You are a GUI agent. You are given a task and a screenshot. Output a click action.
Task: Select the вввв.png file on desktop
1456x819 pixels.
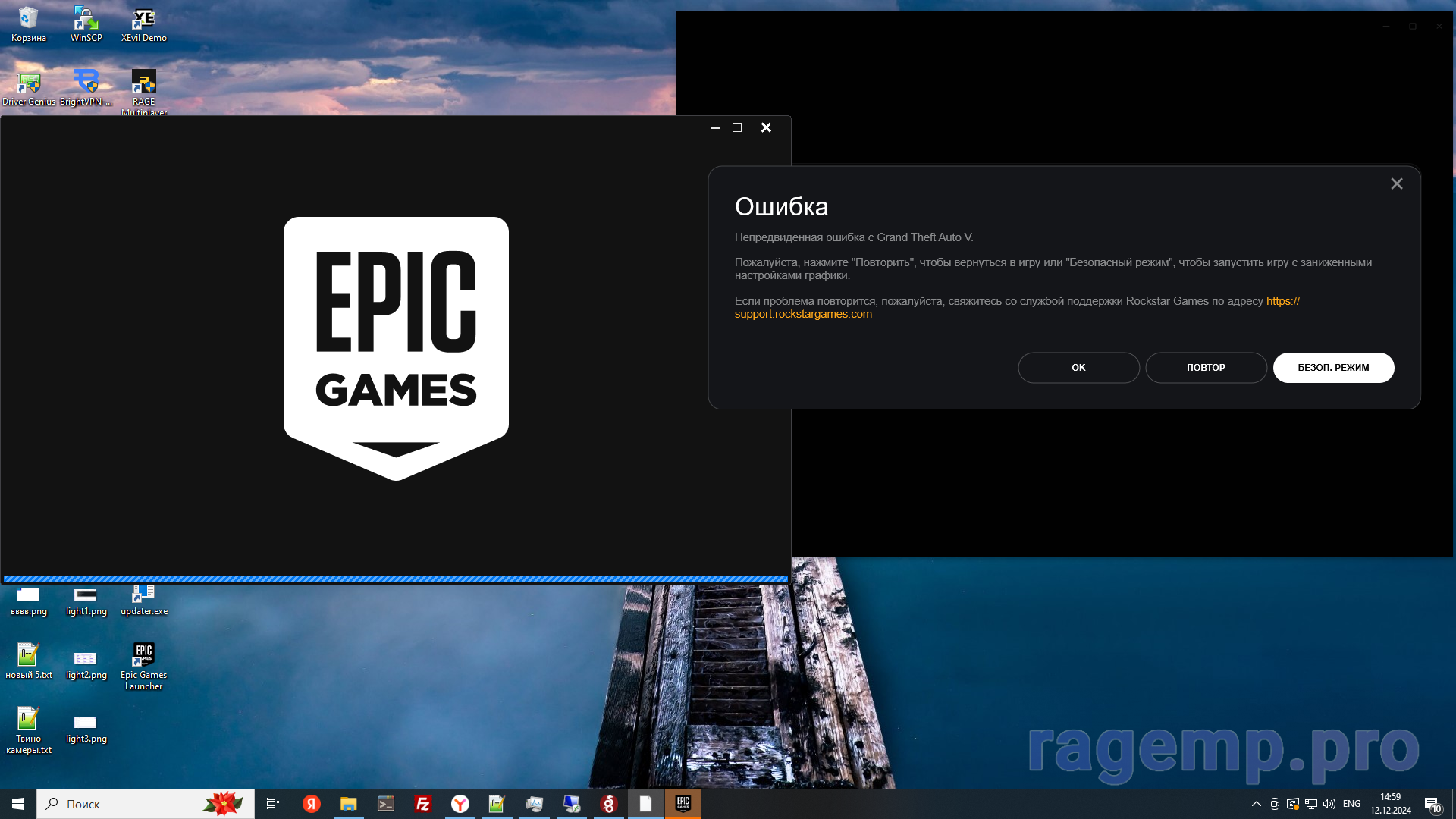[29, 602]
